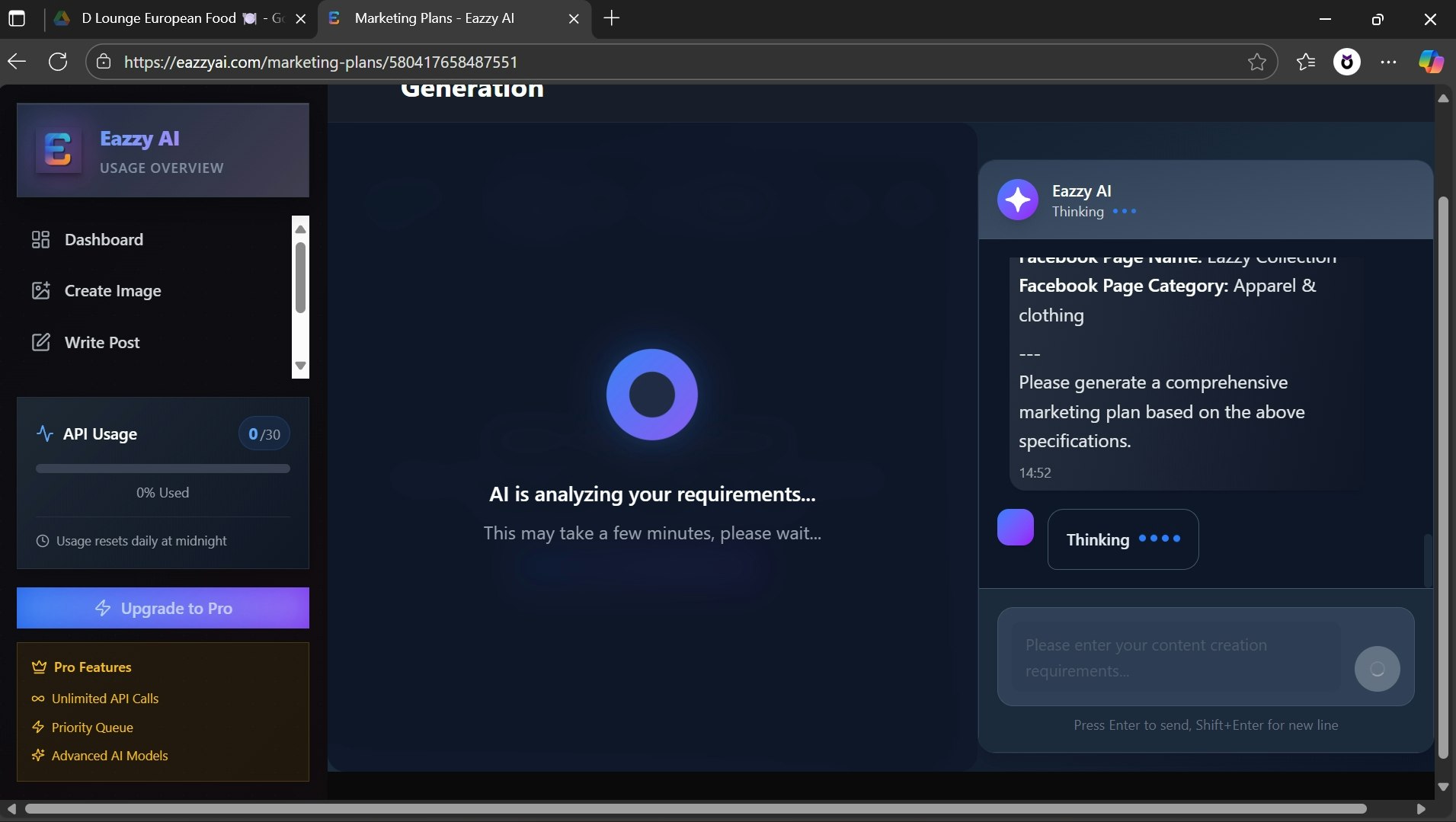Viewport: 1456px width, 822px height.
Task: Click the horizontal scrollbar left arrow
Action: click(11, 808)
